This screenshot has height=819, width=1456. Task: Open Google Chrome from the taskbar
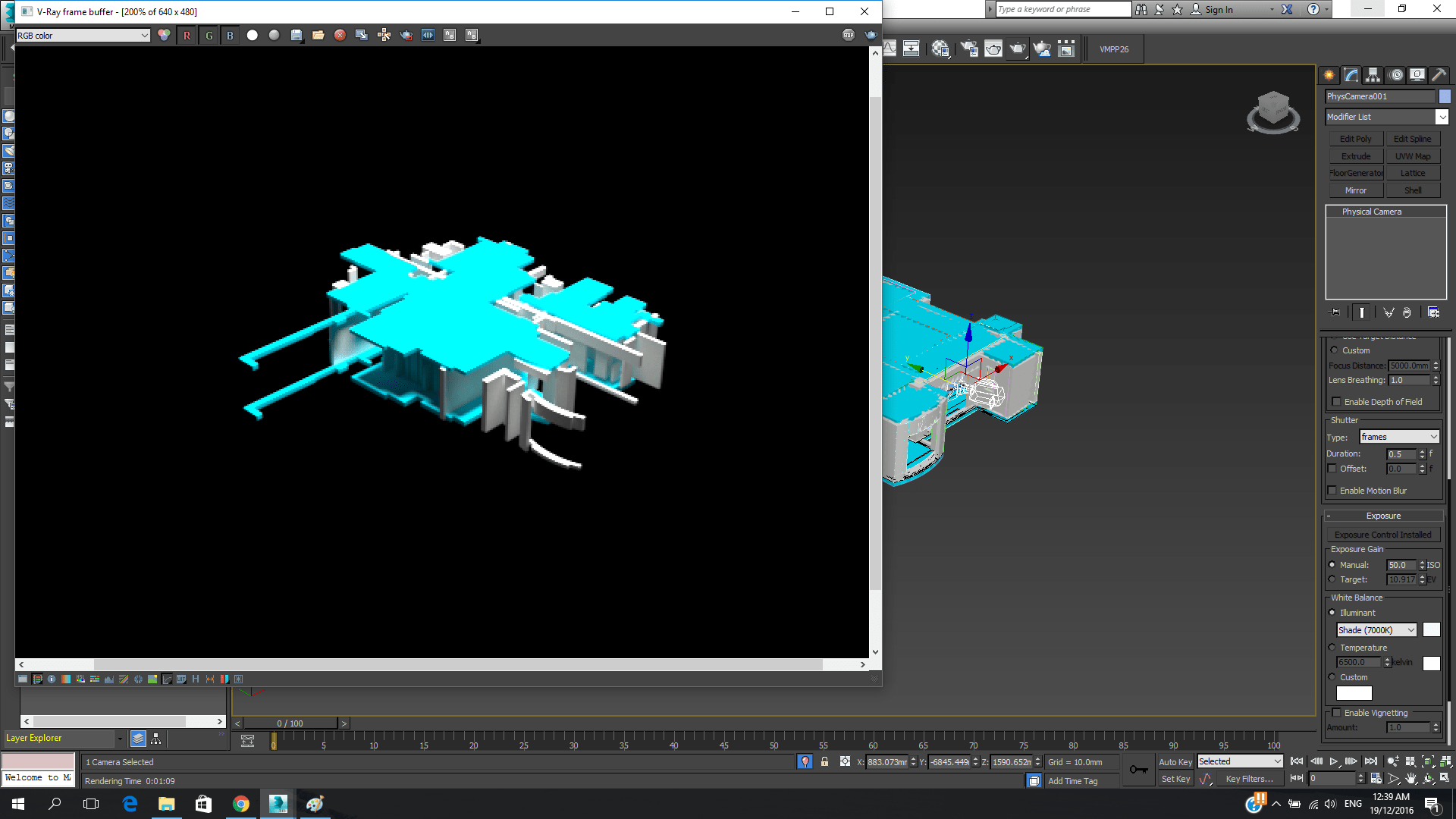(x=240, y=804)
